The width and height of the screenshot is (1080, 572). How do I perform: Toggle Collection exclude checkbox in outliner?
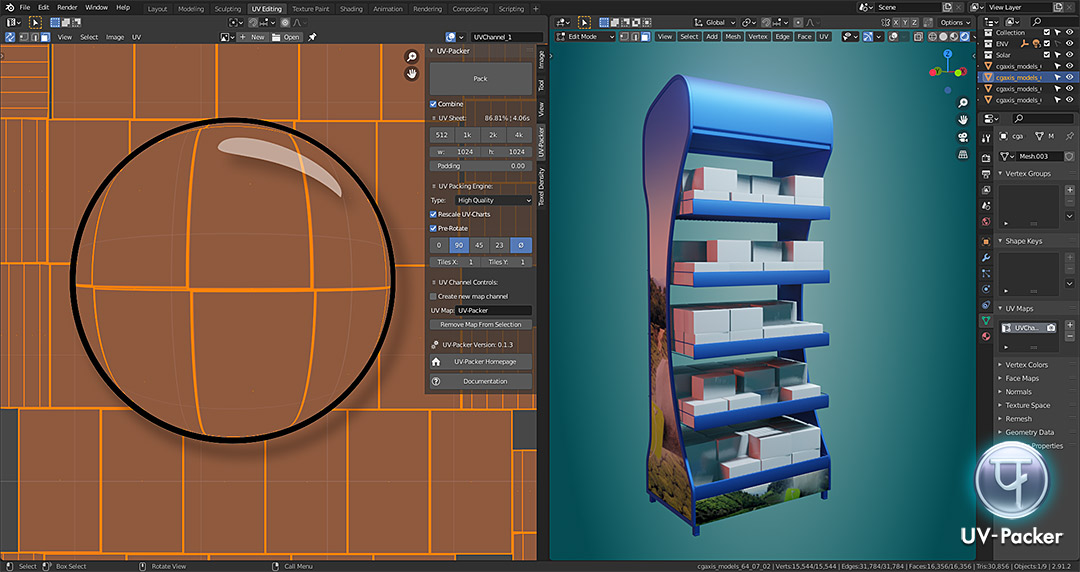click(x=1047, y=32)
